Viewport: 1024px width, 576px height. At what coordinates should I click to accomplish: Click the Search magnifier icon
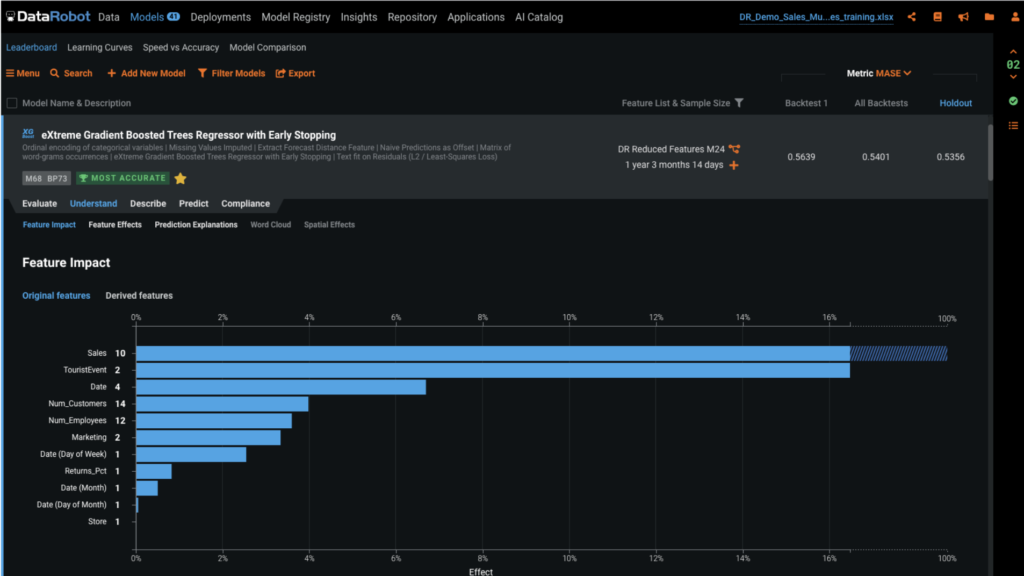[x=55, y=73]
